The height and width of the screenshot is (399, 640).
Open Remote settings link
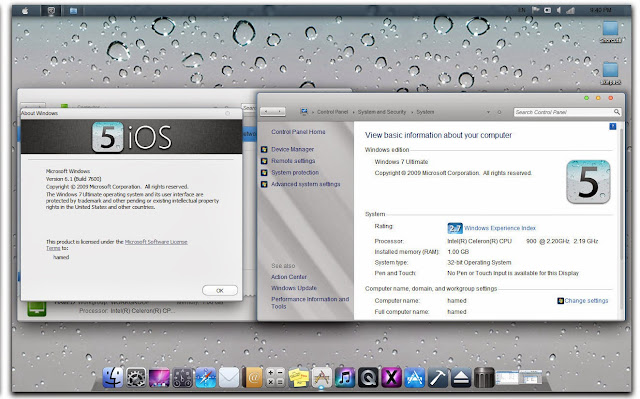click(x=293, y=161)
